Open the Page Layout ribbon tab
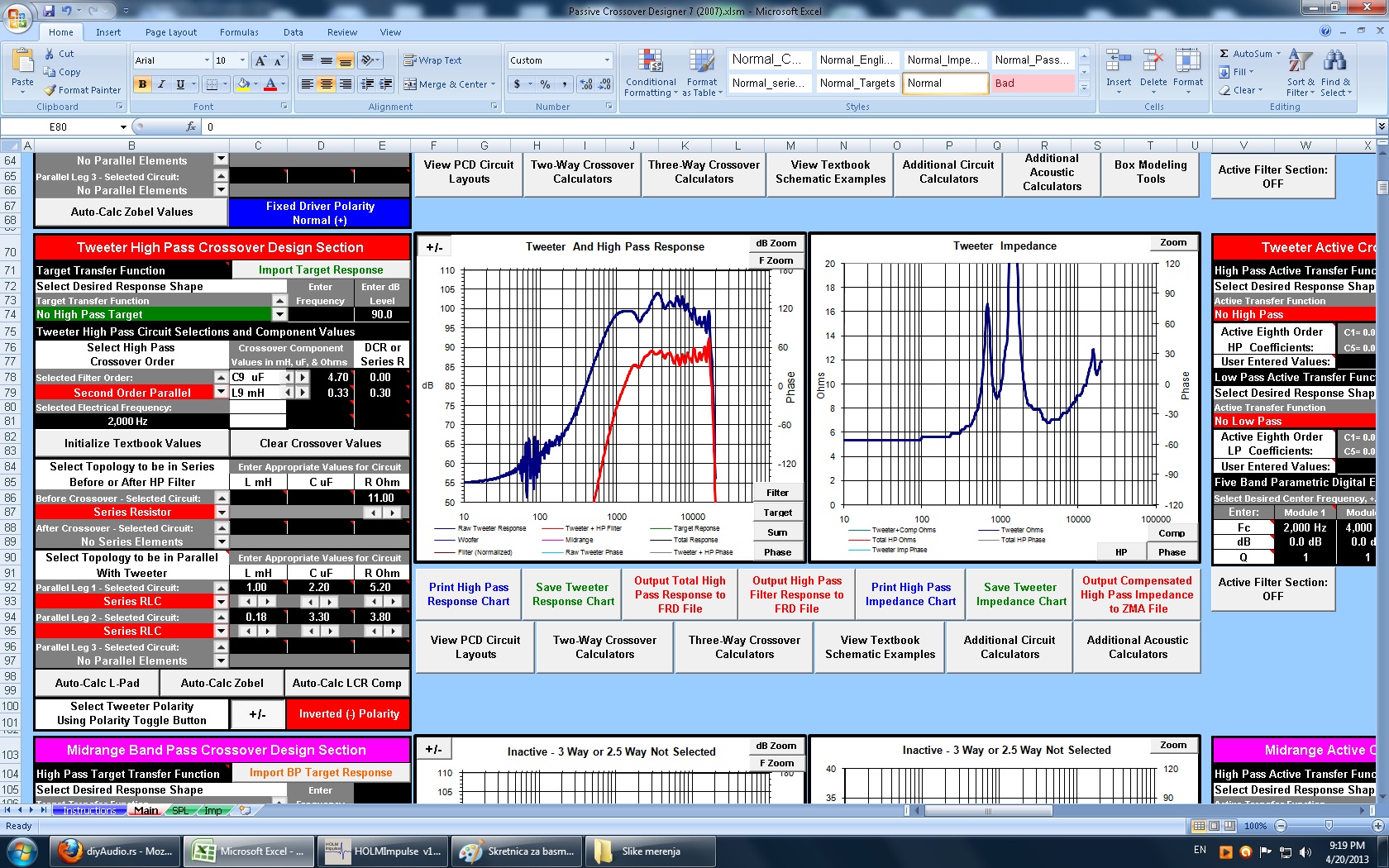 pyautogui.click(x=171, y=32)
